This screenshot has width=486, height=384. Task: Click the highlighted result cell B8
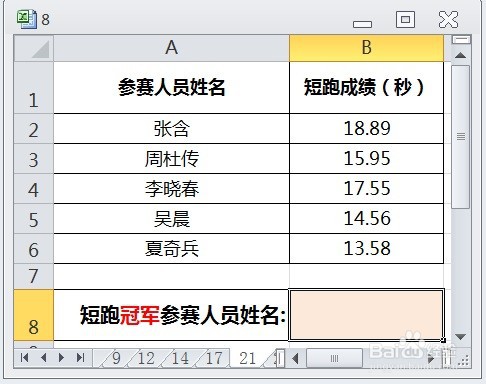point(367,315)
